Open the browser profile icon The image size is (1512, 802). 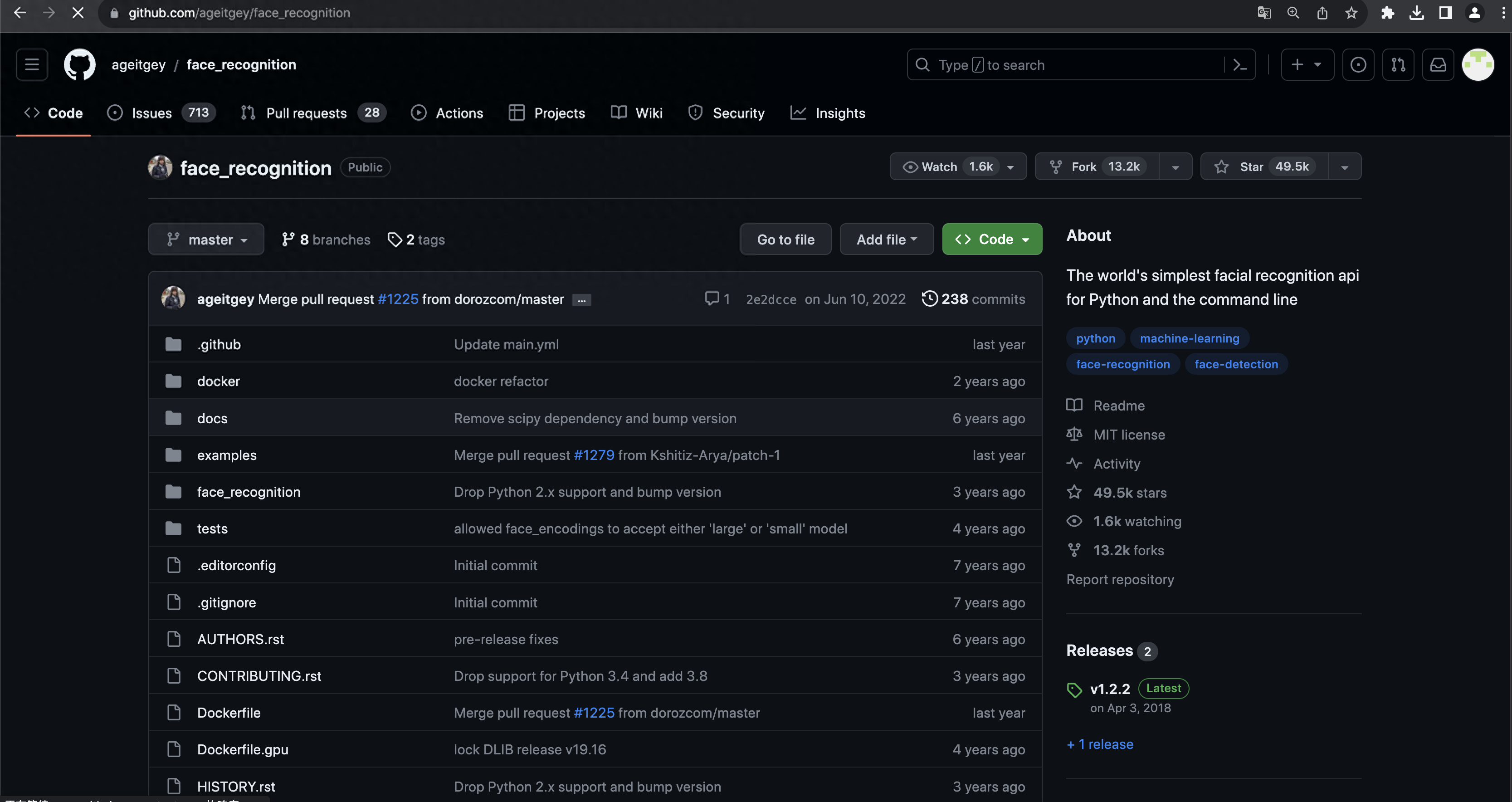pos(1474,13)
